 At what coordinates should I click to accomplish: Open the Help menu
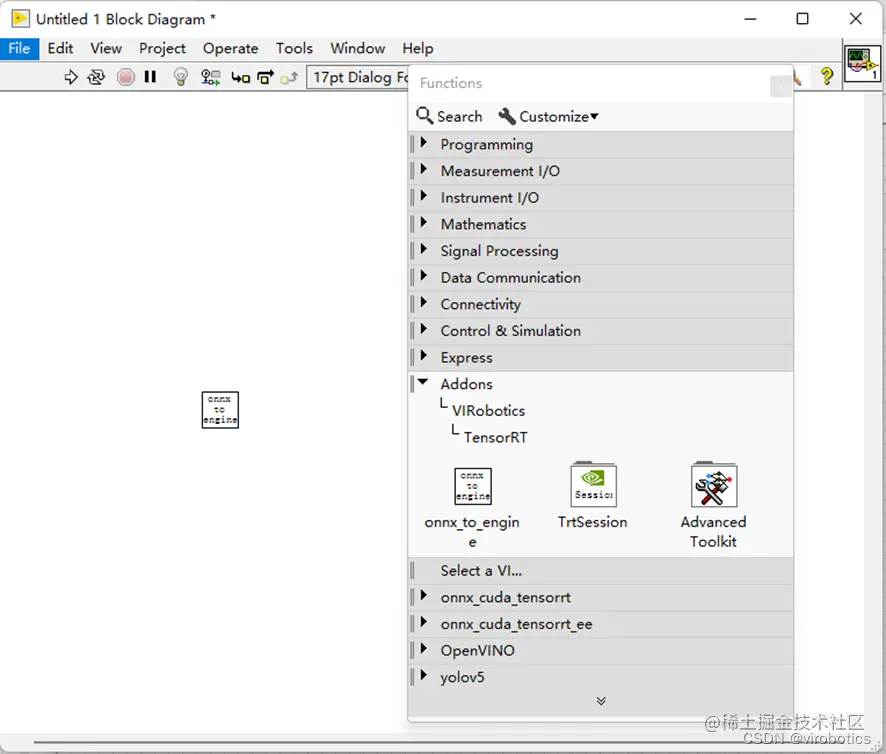click(418, 49)
